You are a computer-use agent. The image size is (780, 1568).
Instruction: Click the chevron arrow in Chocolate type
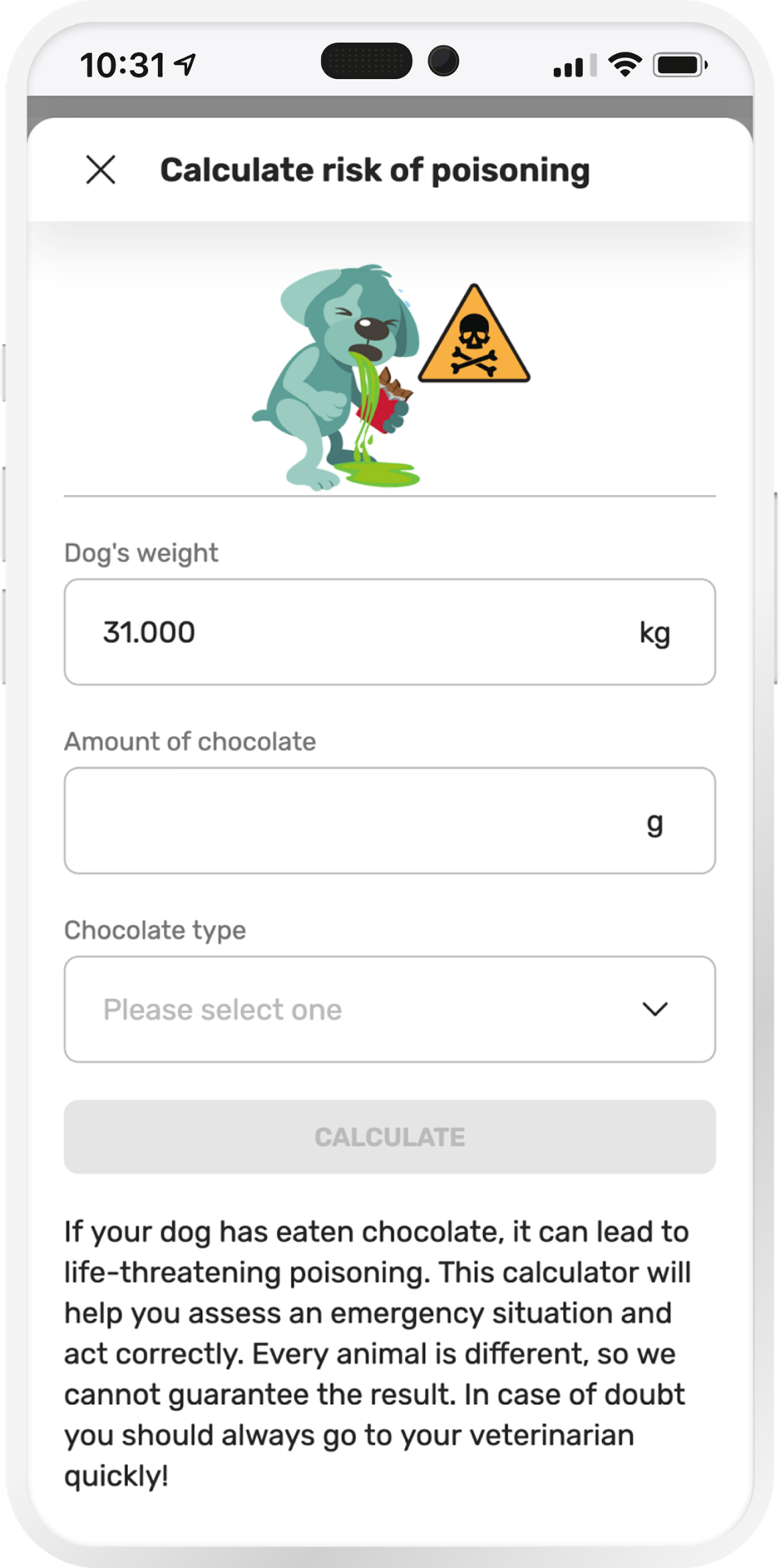(654, 1009)
